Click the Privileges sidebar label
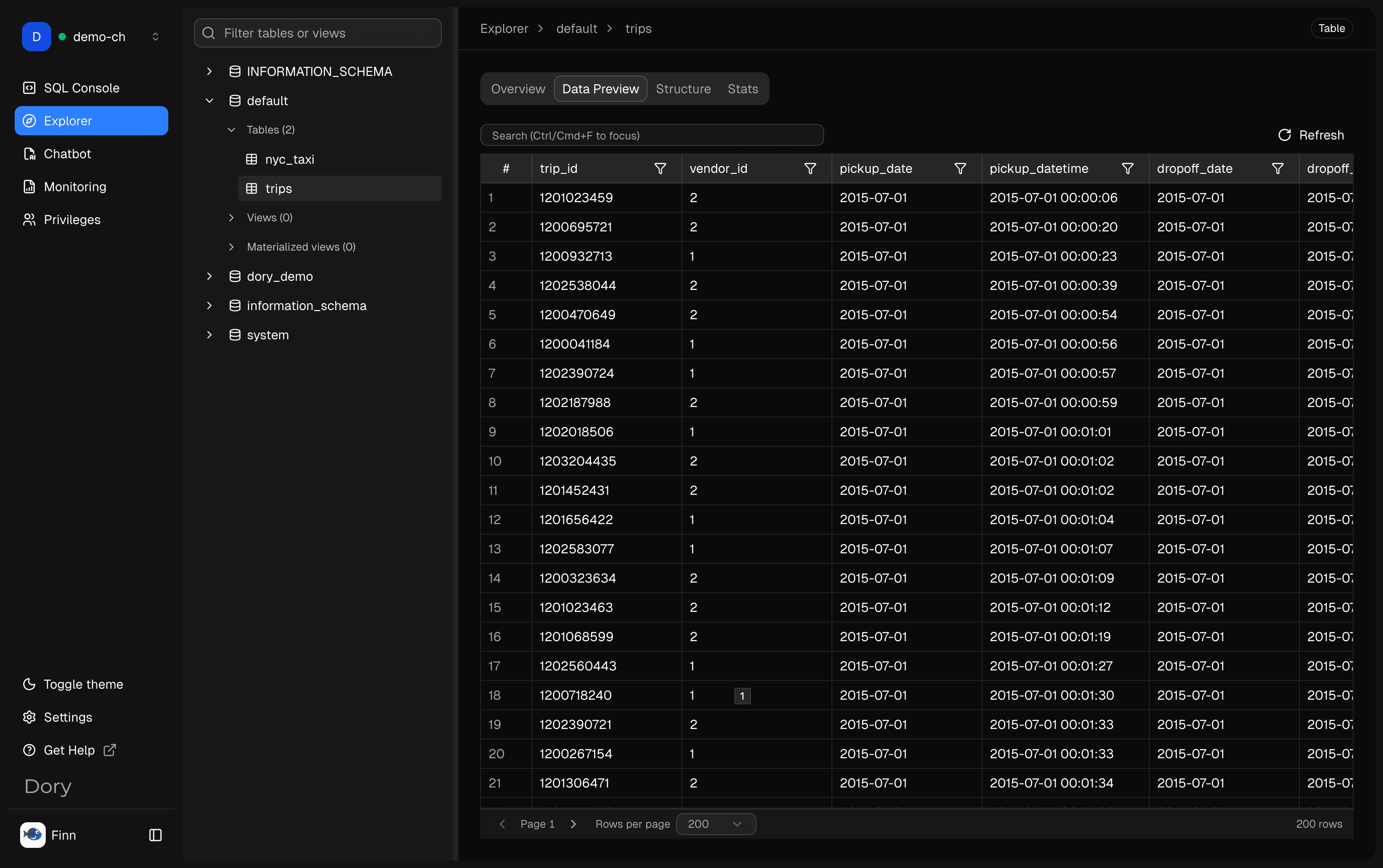 point(72,220)
